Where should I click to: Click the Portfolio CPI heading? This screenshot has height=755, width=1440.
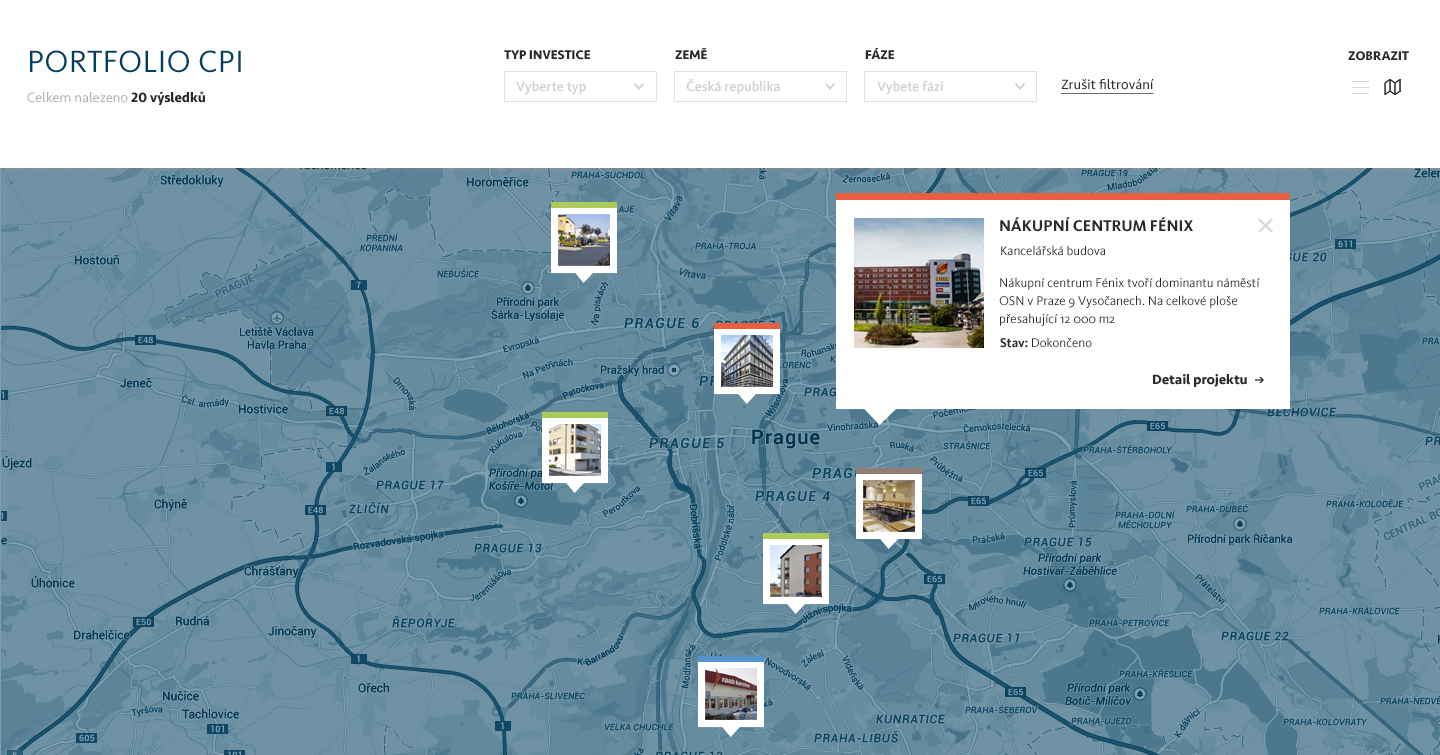(135, 62)
